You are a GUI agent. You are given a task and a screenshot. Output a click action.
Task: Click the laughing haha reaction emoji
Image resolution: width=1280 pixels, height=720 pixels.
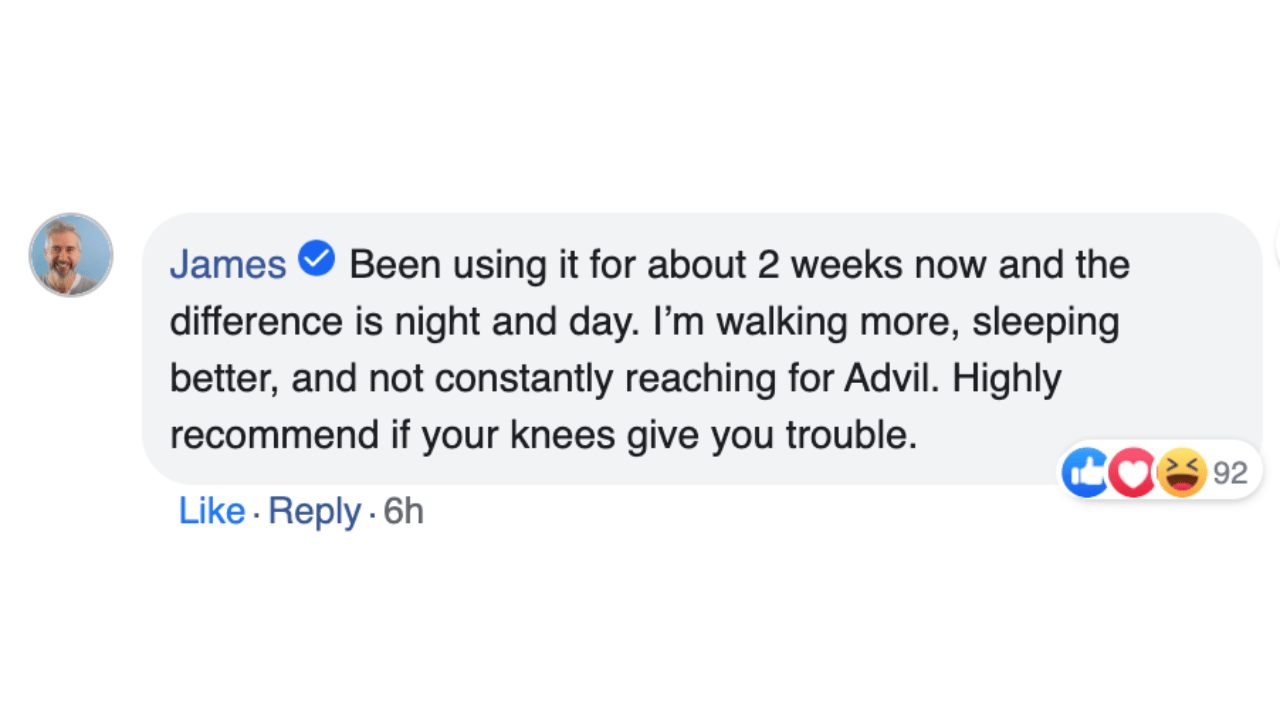(x=1181, y=472)
